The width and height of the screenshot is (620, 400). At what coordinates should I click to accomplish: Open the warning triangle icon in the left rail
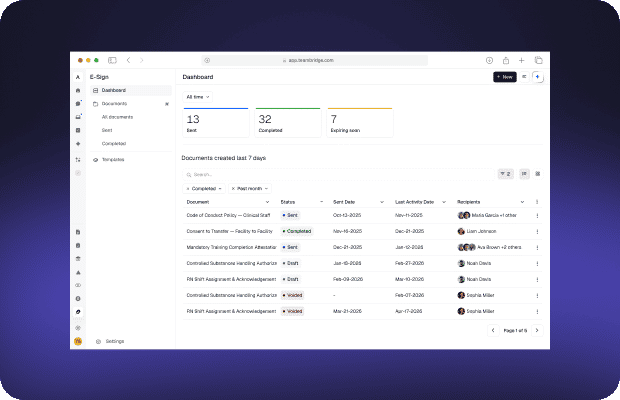coord(78,272)
